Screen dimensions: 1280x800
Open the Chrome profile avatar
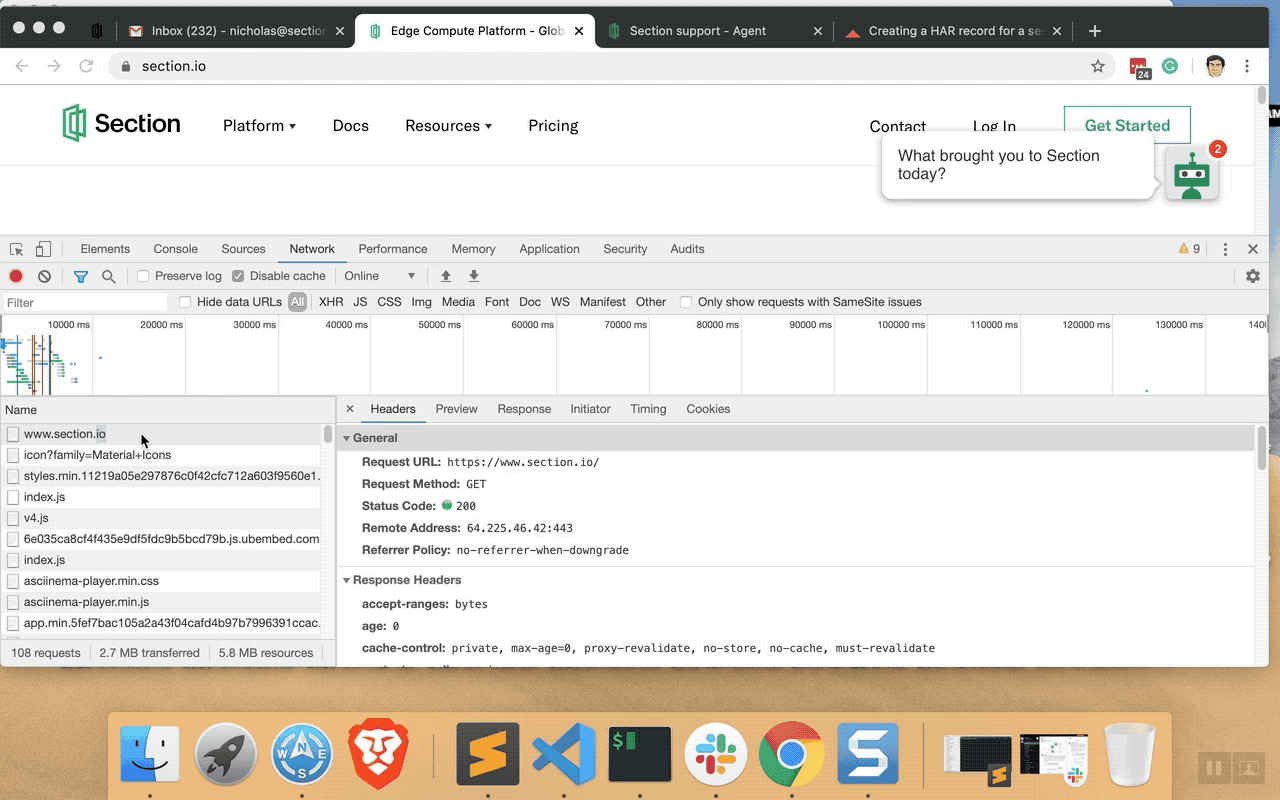click(x=1215, y=66)
